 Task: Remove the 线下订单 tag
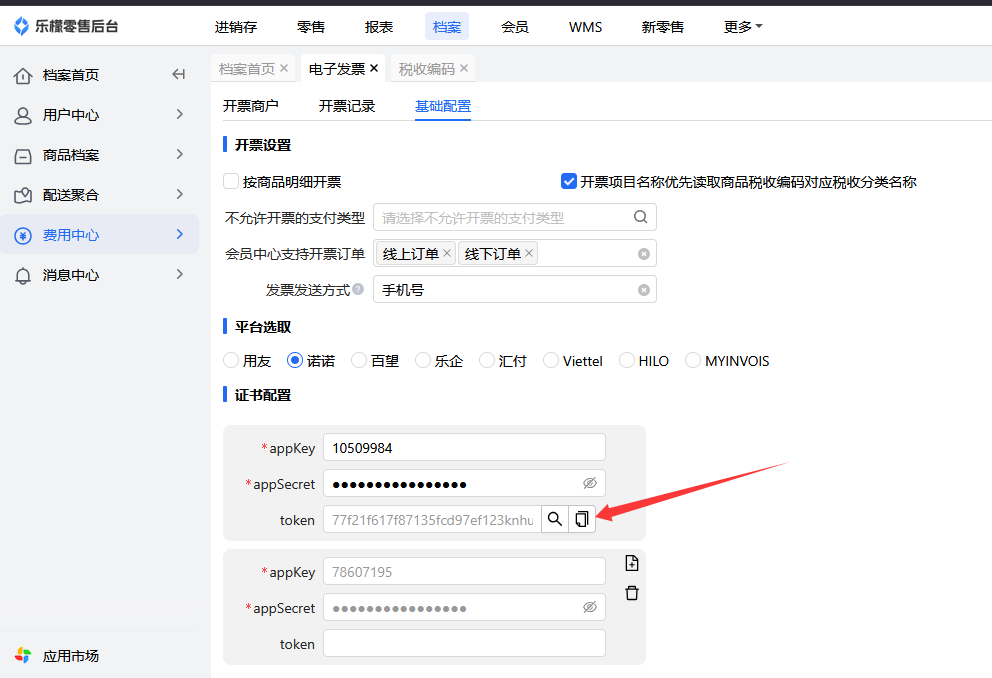pyautogui.click(x=529, y=253)
